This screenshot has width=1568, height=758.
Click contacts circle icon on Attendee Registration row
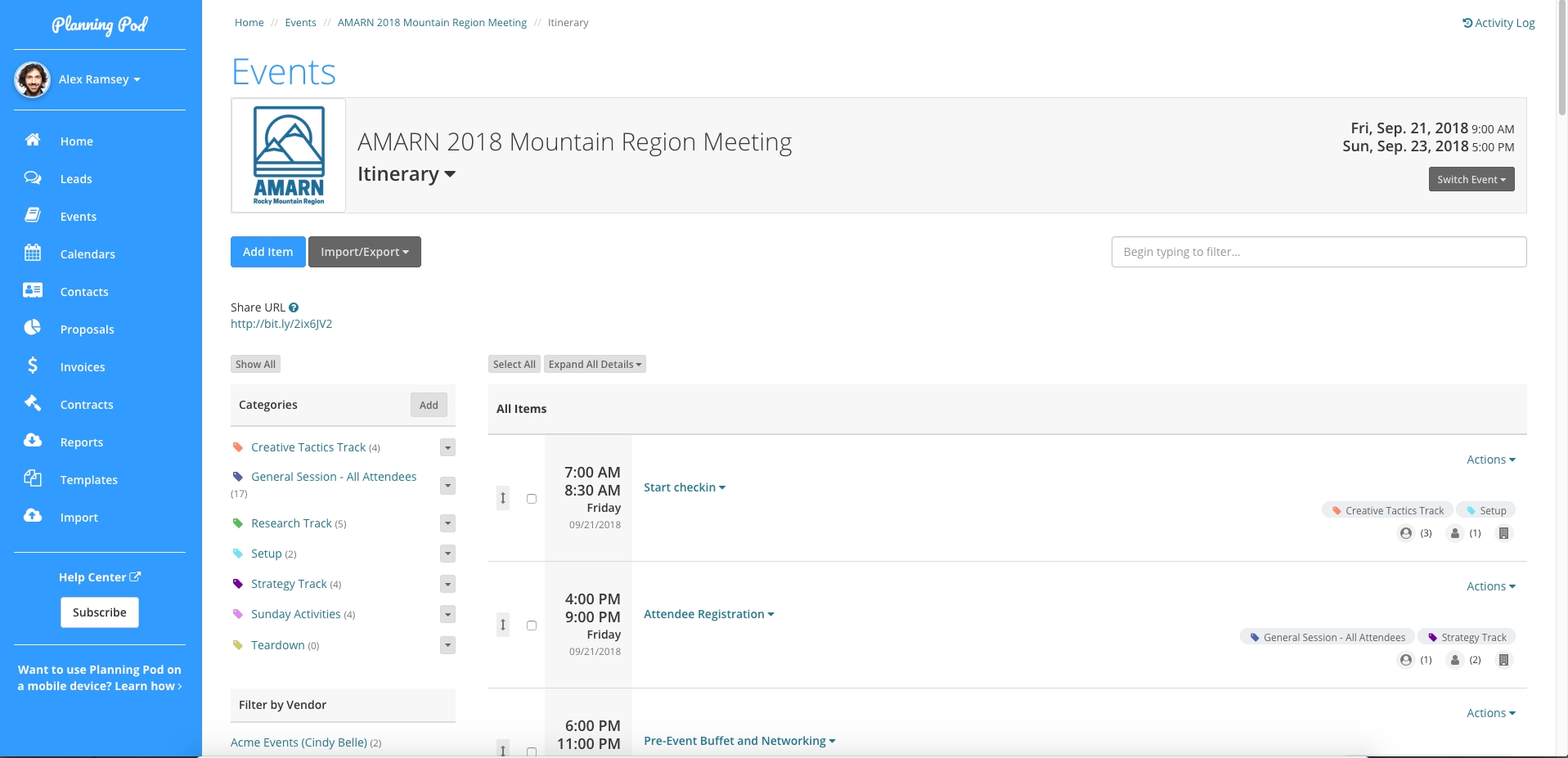coord(1406,660)
